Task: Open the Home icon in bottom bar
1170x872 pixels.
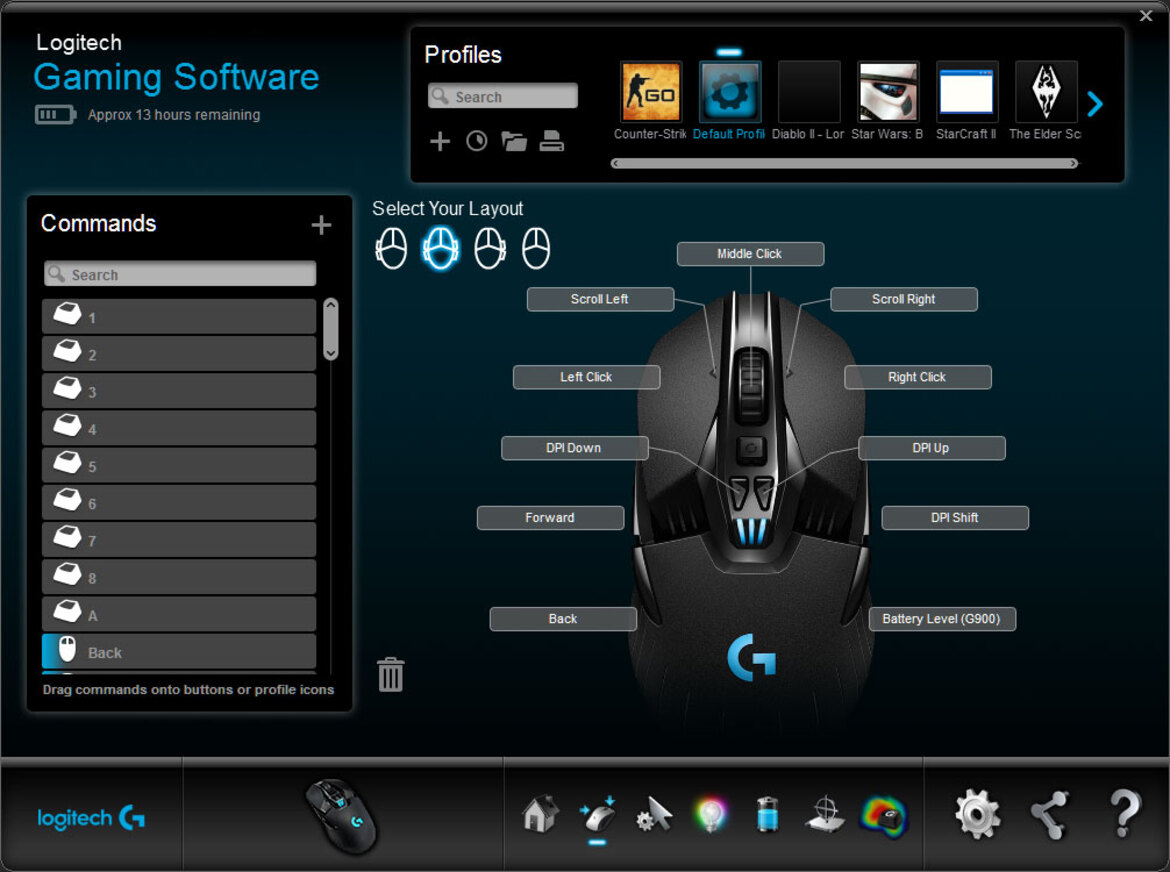Action: [540, 814]
